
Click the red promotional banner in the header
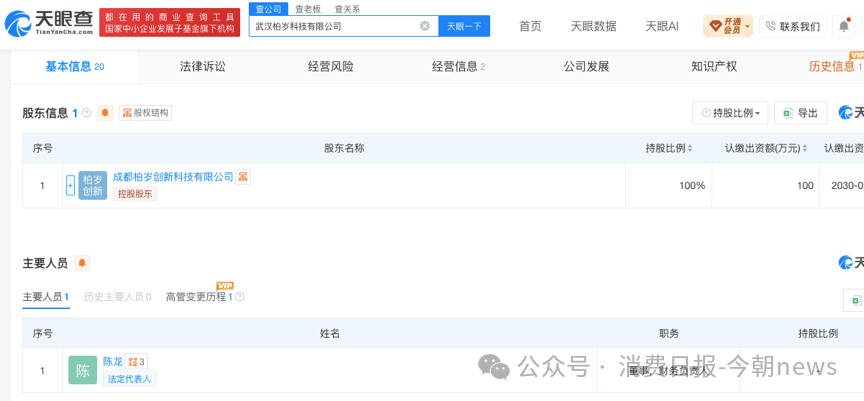(x=170, y=23)
